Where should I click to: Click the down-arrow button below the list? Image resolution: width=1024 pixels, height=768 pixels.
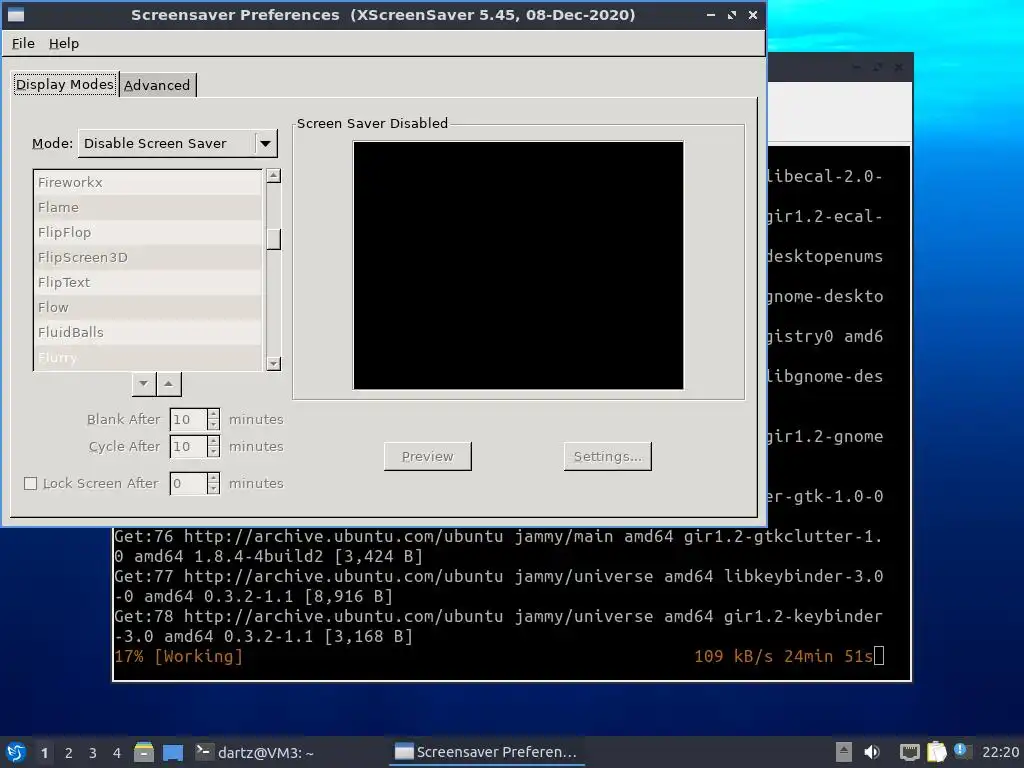(x=144, y=383)
